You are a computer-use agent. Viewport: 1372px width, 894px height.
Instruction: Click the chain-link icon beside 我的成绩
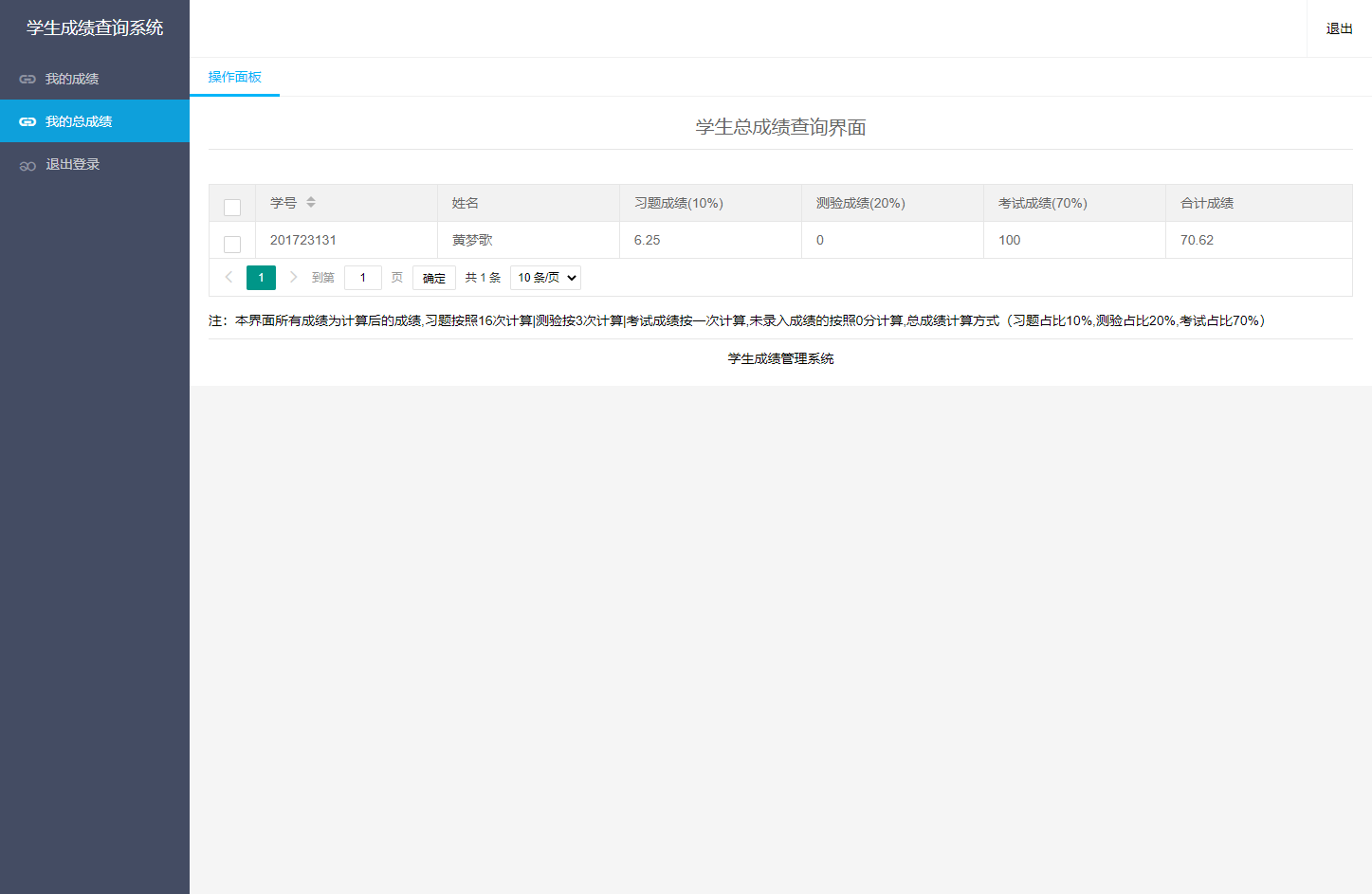[x=27, y=79]
